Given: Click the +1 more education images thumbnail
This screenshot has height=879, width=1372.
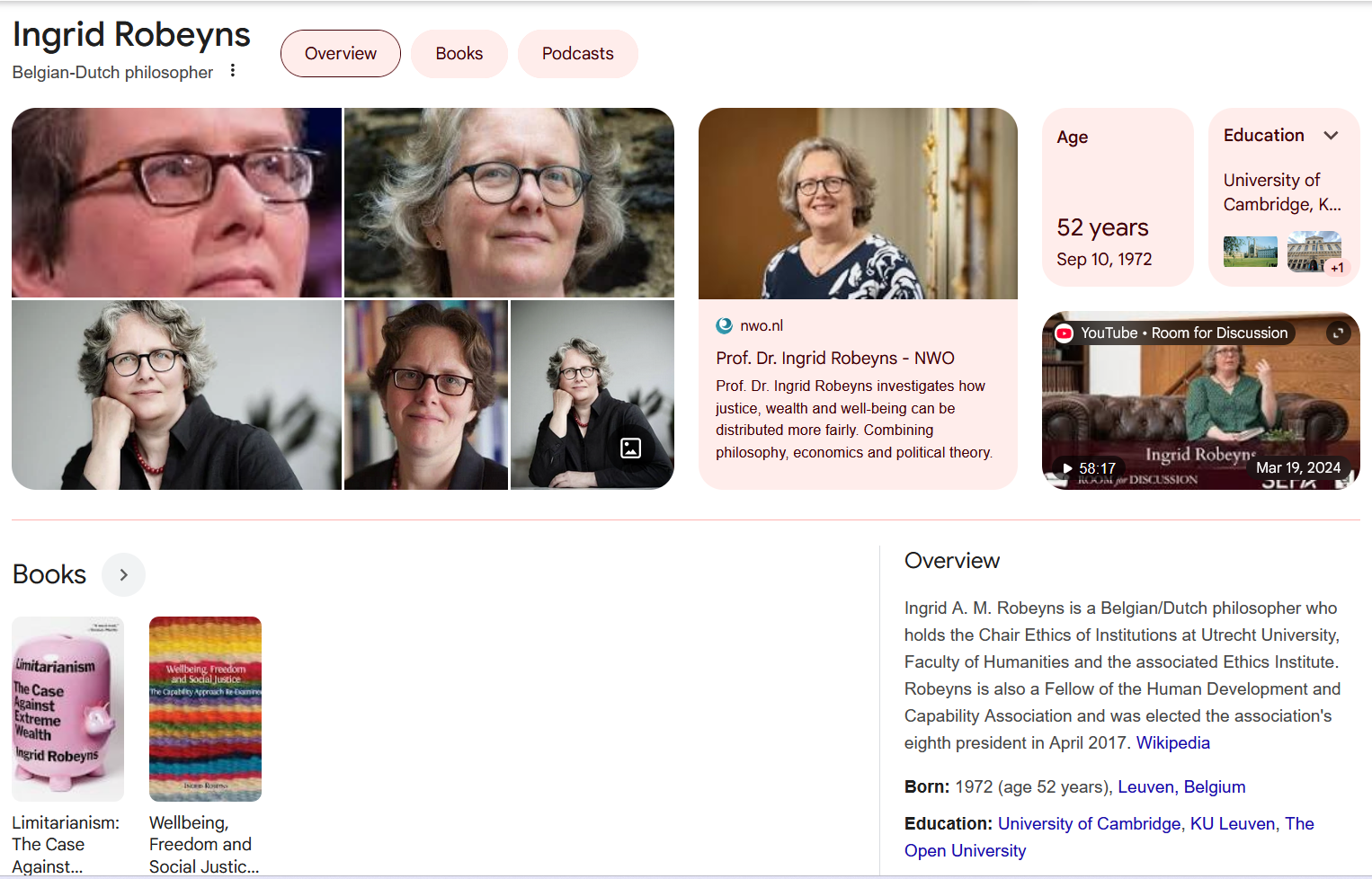Looking at the screenshot, I should pyautogui.click(x=1314, y=252).
